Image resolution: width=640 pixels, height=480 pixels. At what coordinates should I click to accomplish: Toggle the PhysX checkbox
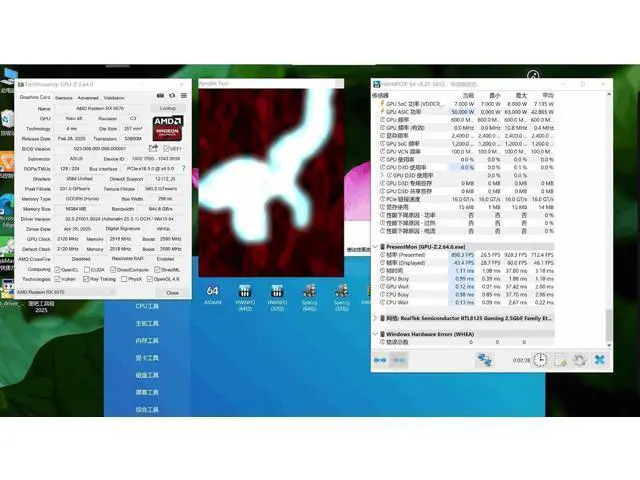click(x=124, y=279)
